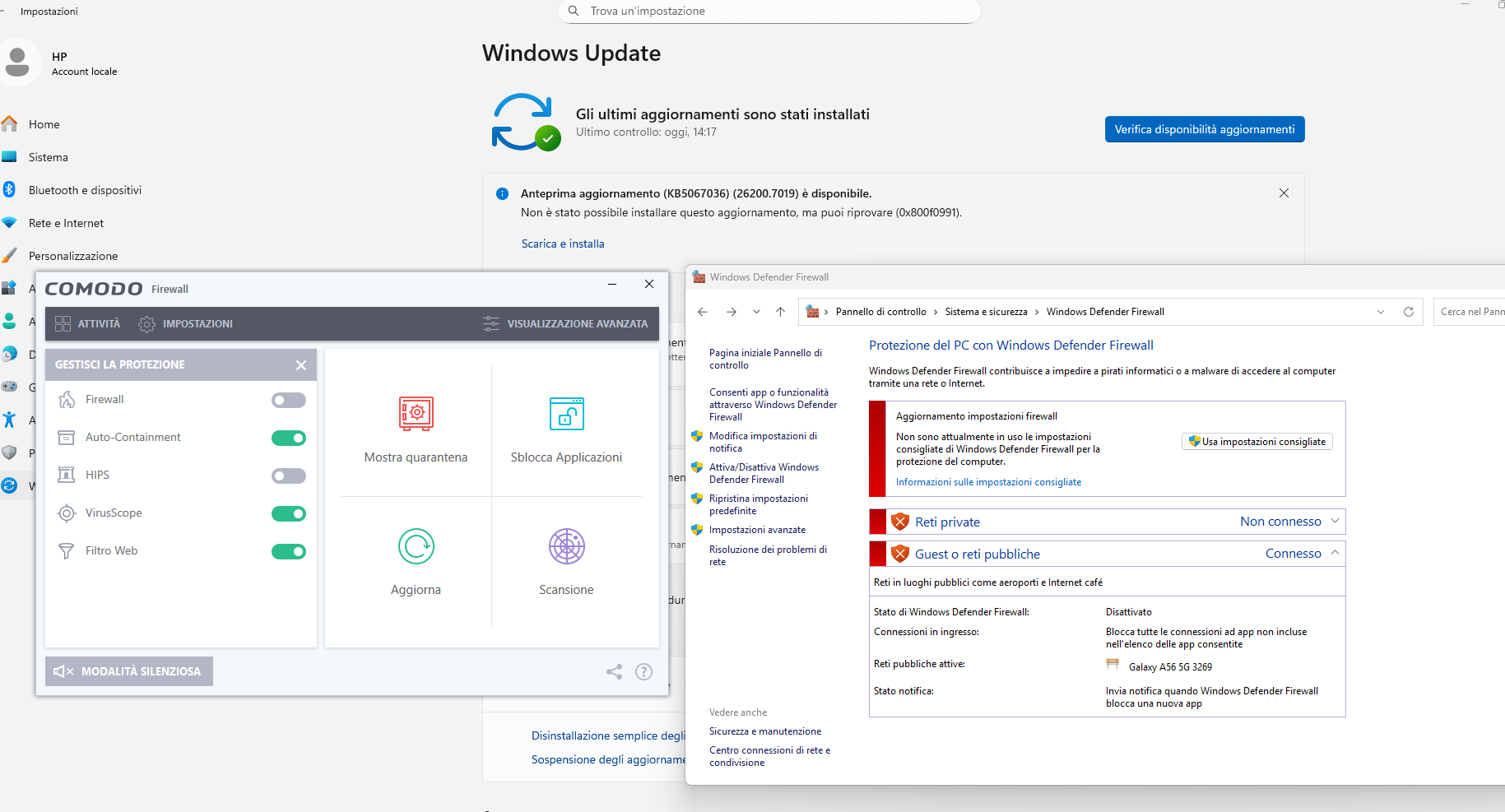Viewport: 1505px width, 812px height.
Task: Click Verifica disponibilità aggiornamenti button
Action: (x=1205, y=129)
